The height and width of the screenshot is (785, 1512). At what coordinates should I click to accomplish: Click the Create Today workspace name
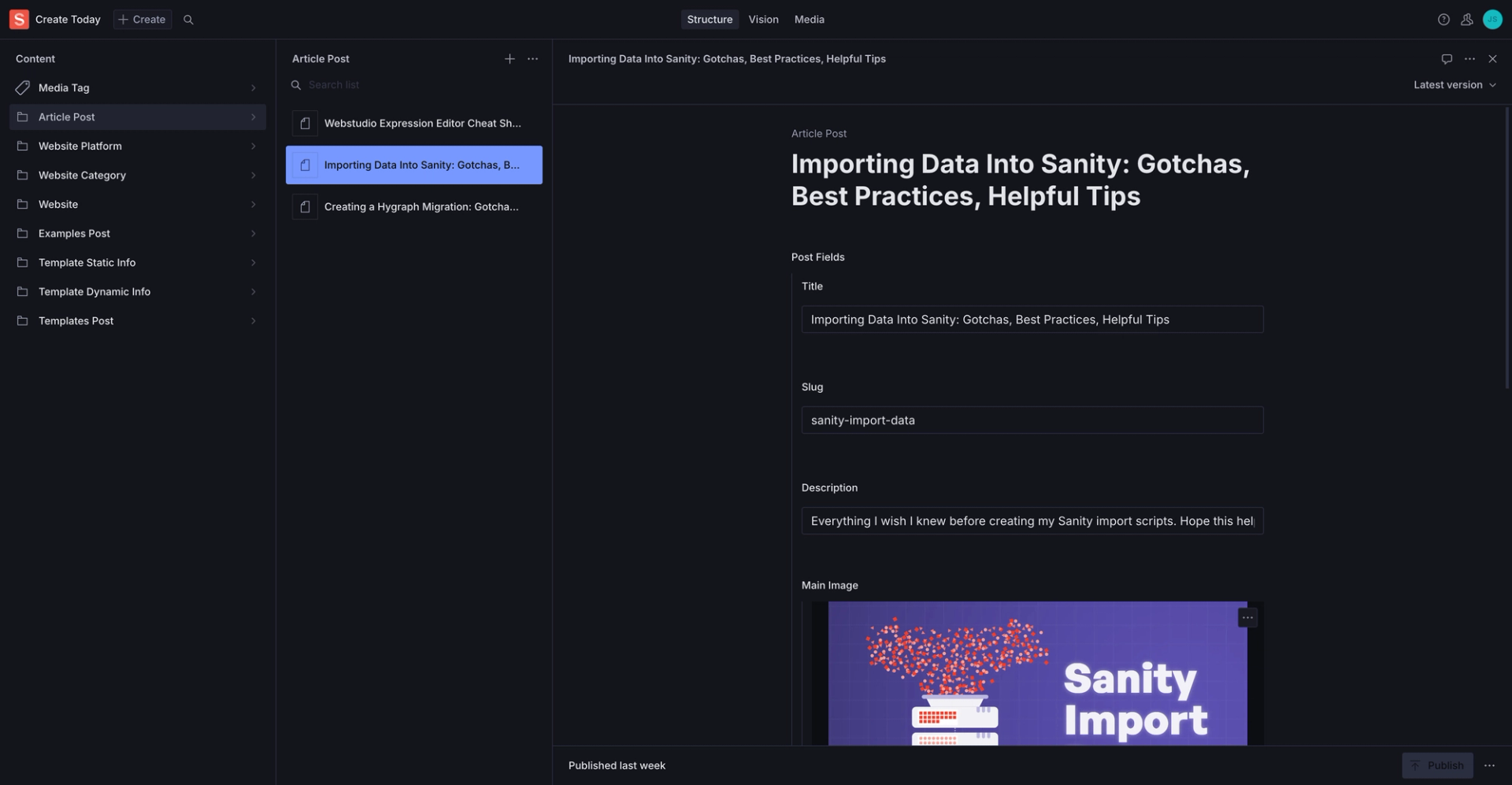[68, 19]
